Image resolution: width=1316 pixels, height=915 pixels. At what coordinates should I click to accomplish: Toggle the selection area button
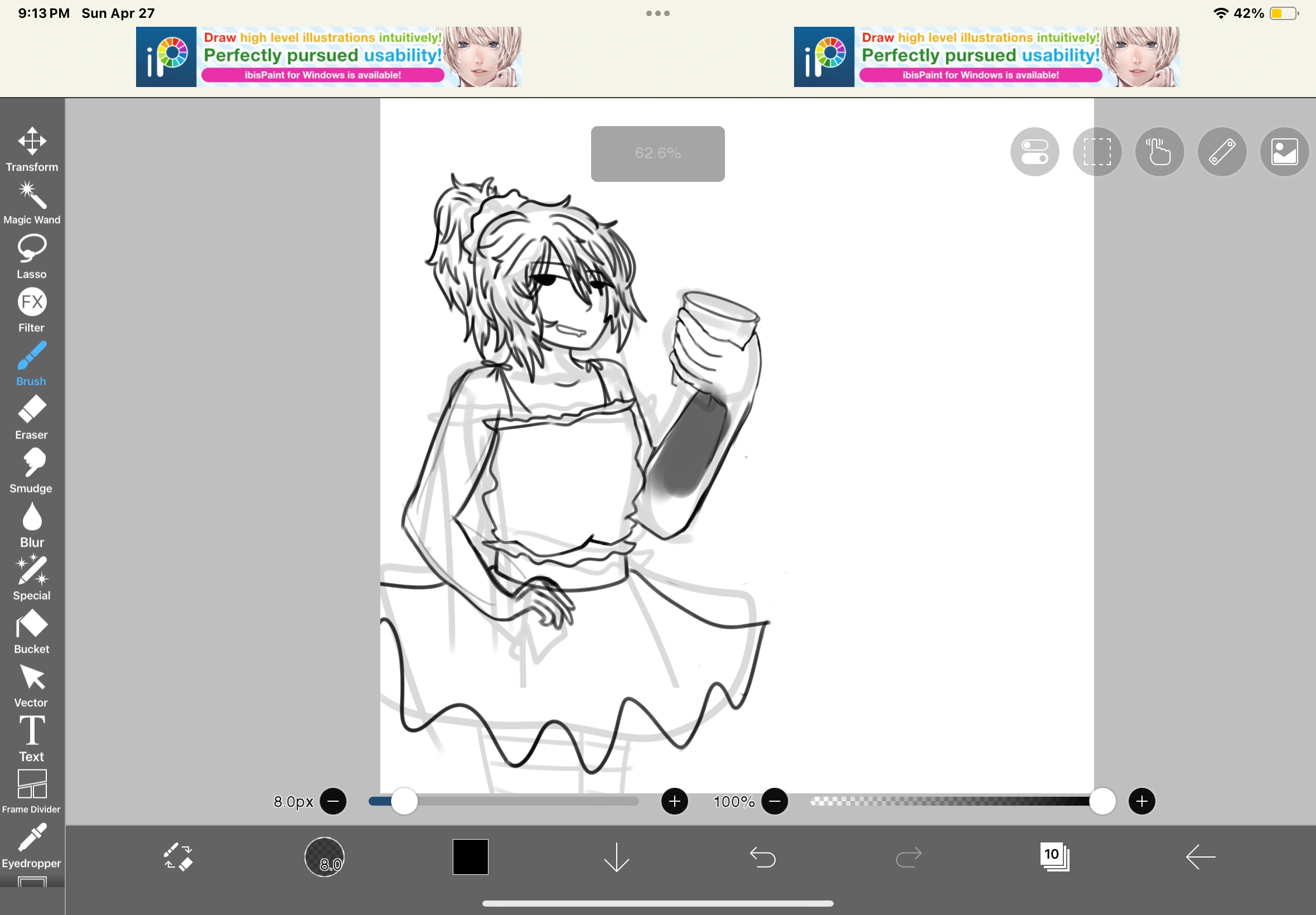tap(1096, 152)
